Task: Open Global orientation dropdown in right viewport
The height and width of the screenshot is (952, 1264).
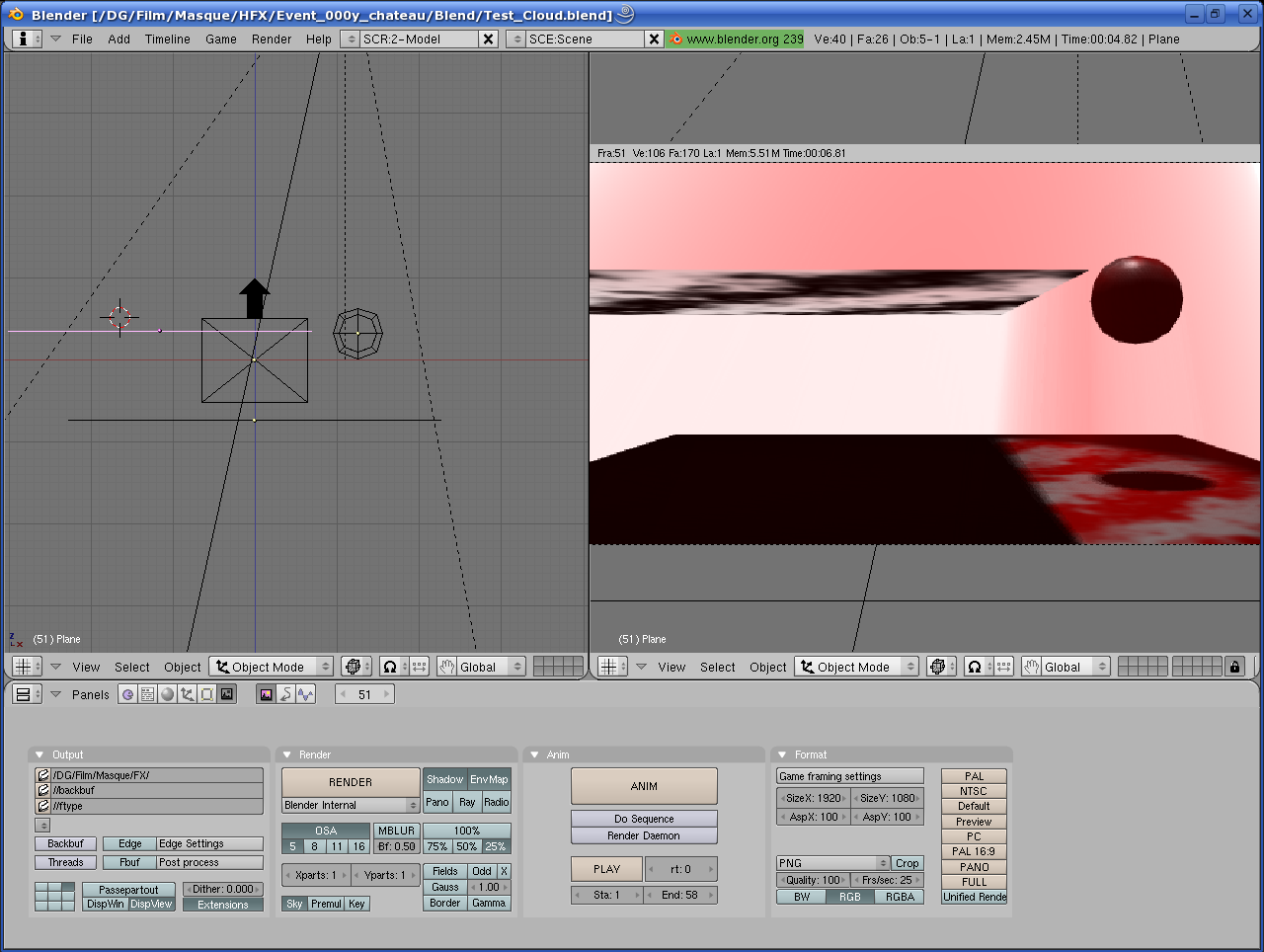Action: click(1076, 667)
